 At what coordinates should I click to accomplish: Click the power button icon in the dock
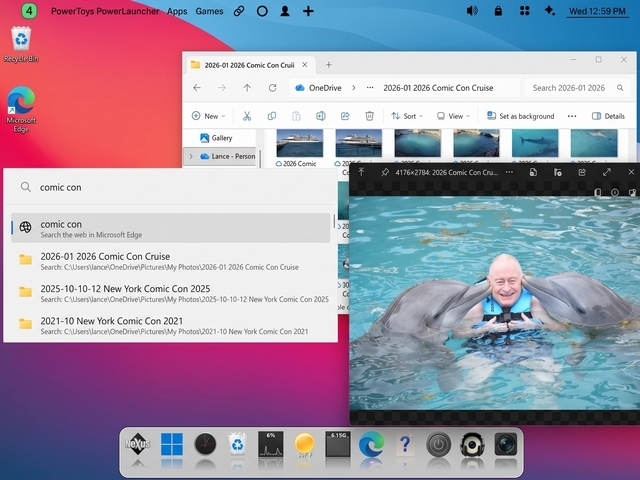[x=438, y=444]
